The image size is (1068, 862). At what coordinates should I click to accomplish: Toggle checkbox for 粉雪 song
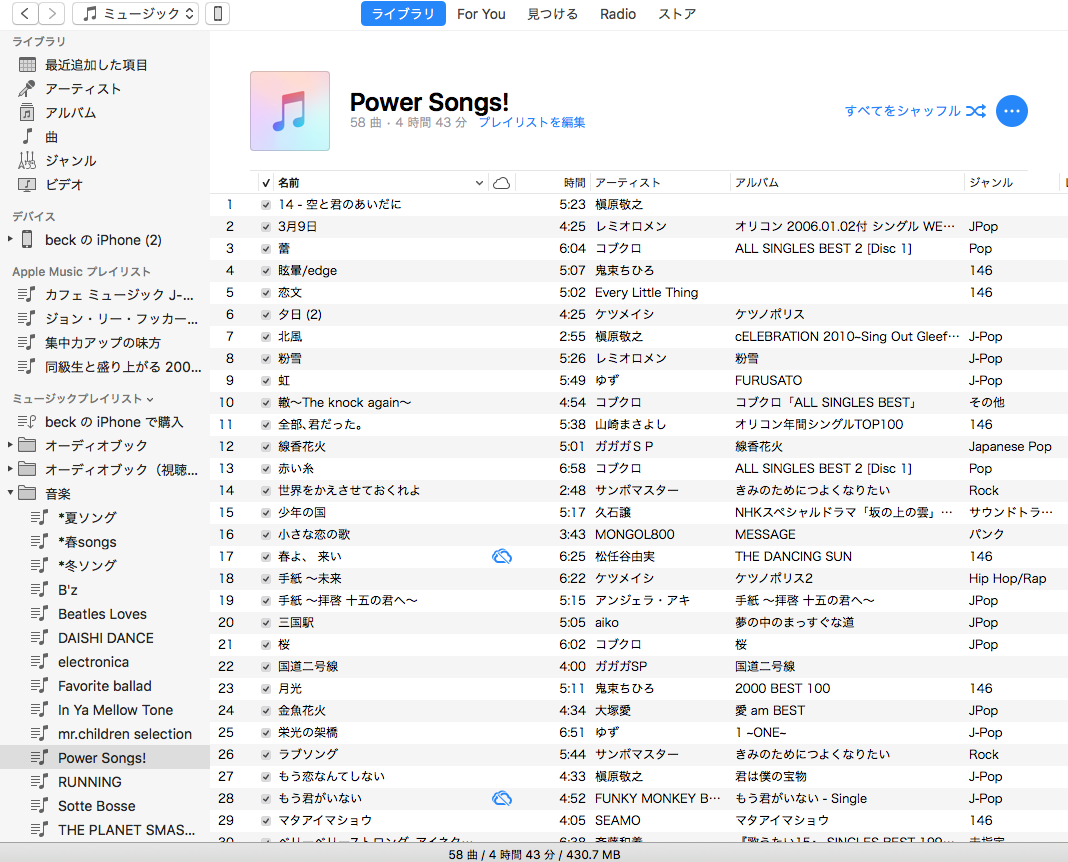(x=266, y=359)
